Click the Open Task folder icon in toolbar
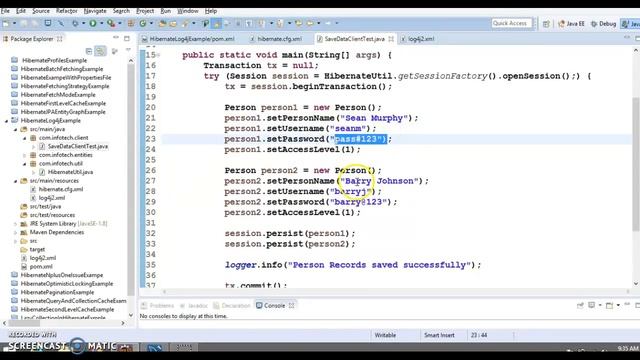Screen dimensions: 640x360 pos(173,24)
